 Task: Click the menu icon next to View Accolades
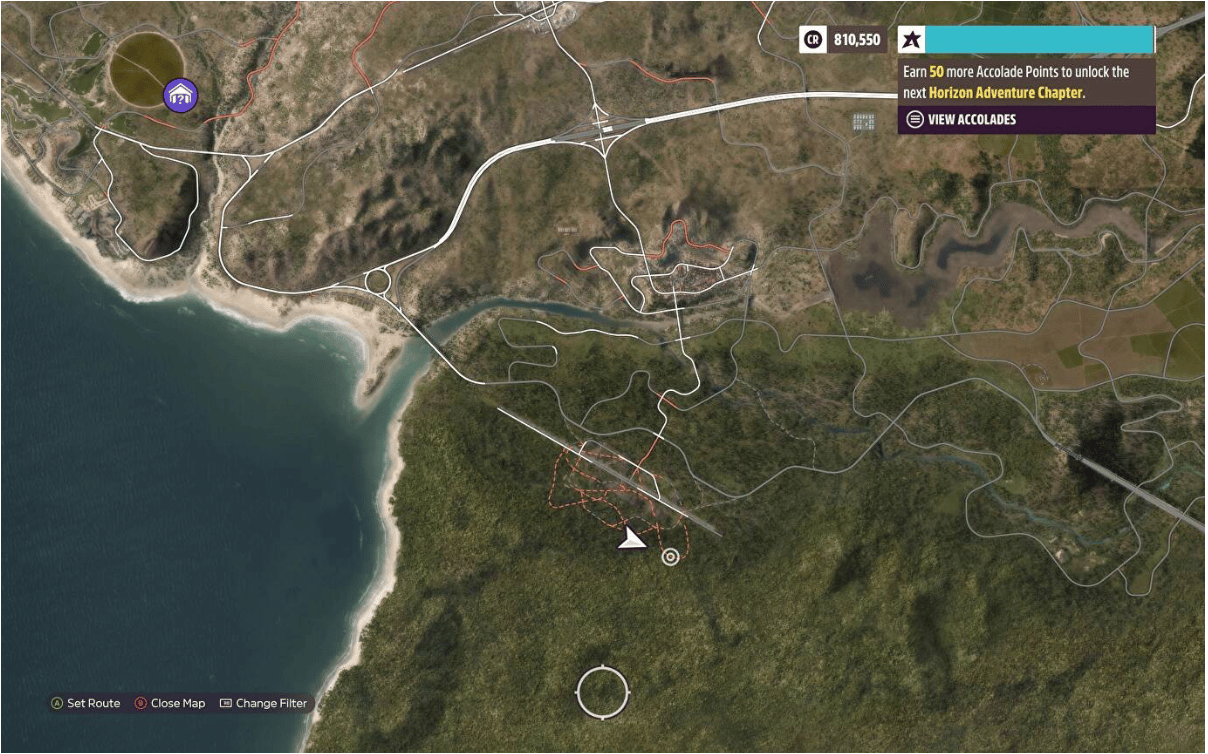coord(914,119)
